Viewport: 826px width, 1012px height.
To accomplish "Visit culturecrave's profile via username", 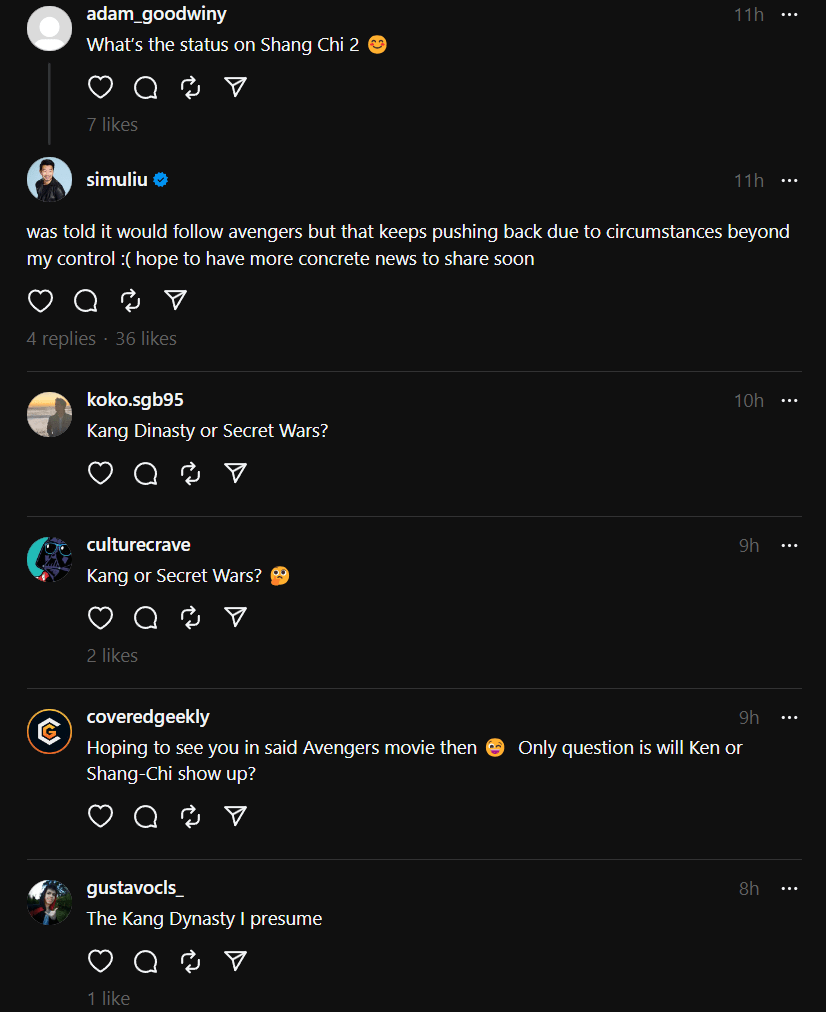I will coord(138,545).
